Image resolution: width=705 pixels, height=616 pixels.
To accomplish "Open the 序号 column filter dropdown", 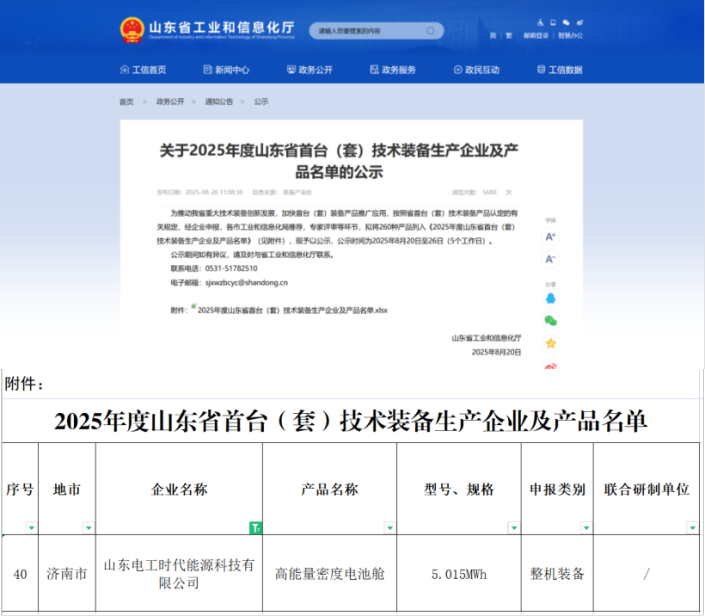I will tap(32, 527).
